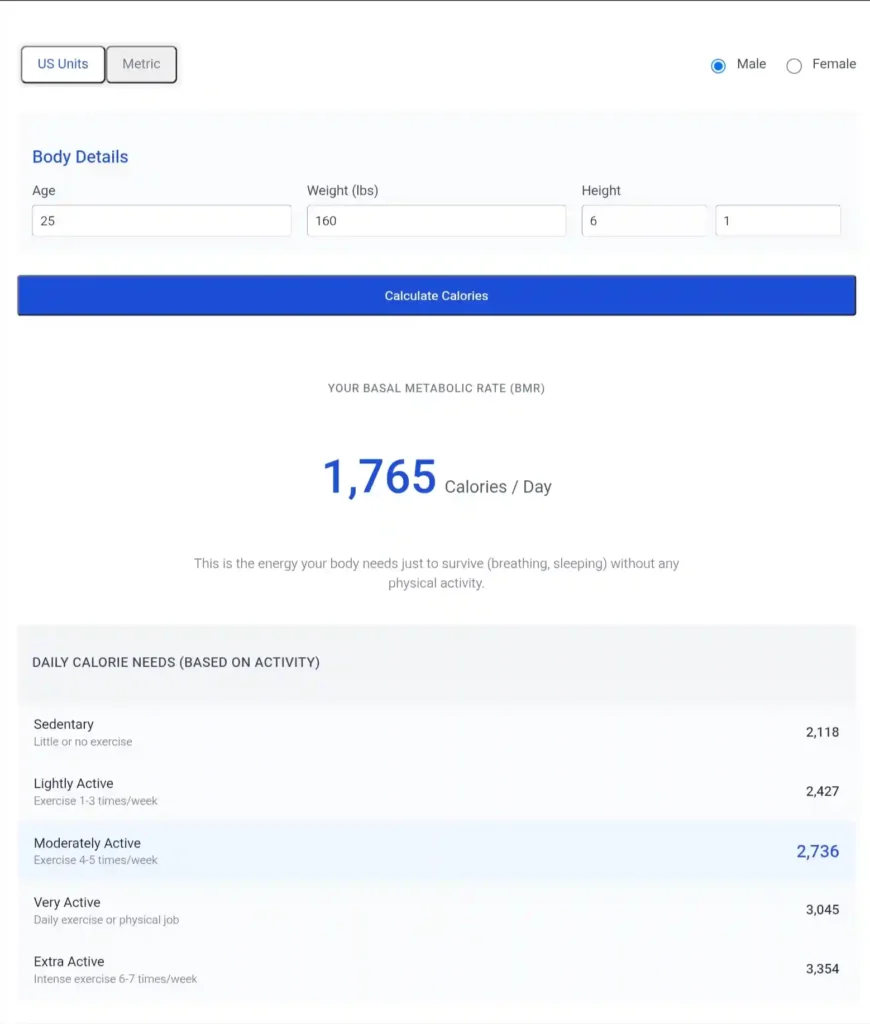Viewport: 870px width, 1024px height.
Task: Click the Body Details section heading
Action: [x=80, y=157]
